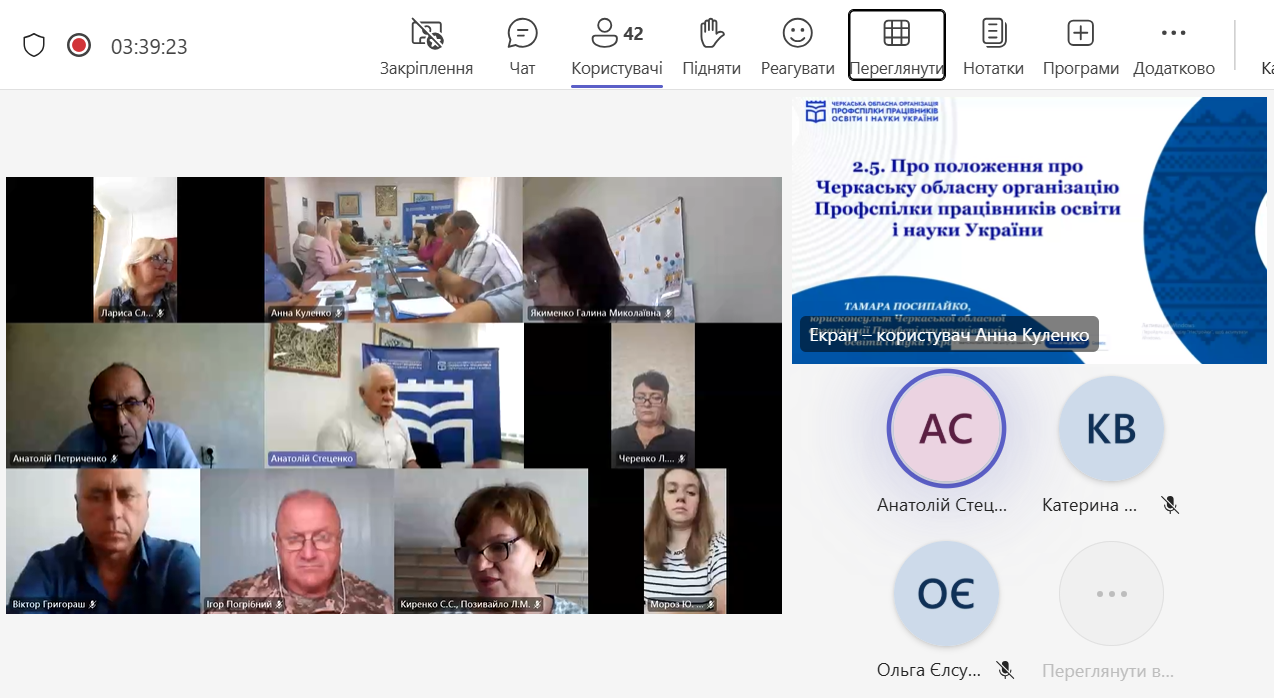Viewport: 1274px width, 698px height.
Task: Open the Чат chat panel
Action: 522,47
